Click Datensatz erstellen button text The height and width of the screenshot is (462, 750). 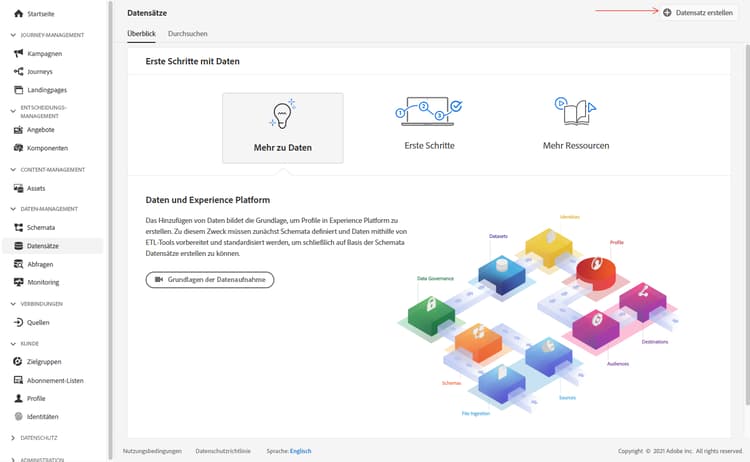[x=704, y=12]
